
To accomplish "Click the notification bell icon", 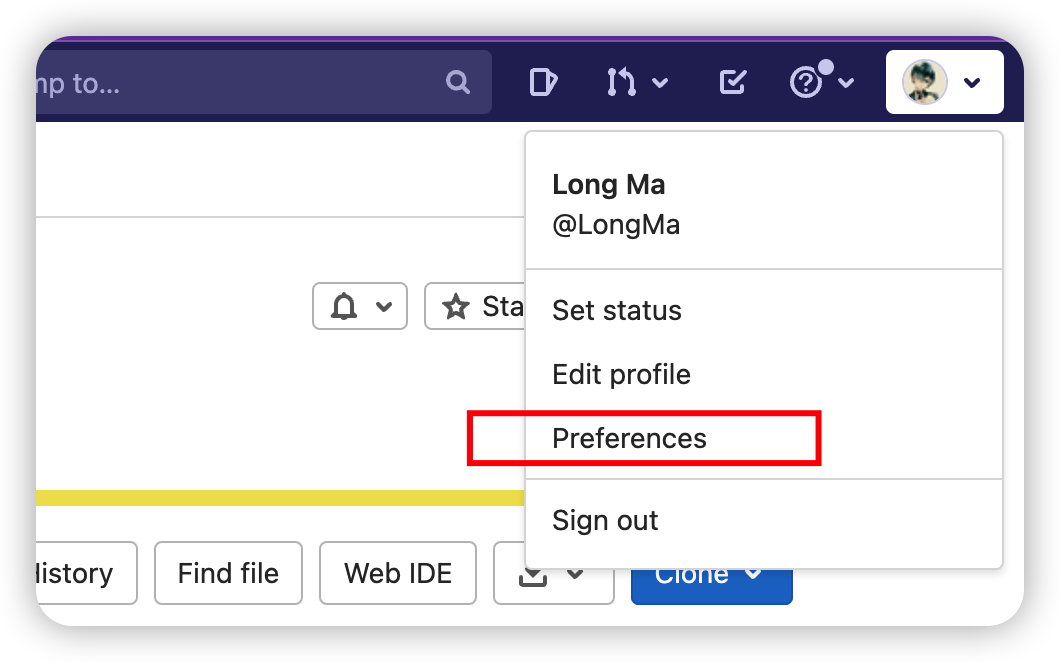I will [346, 306].
